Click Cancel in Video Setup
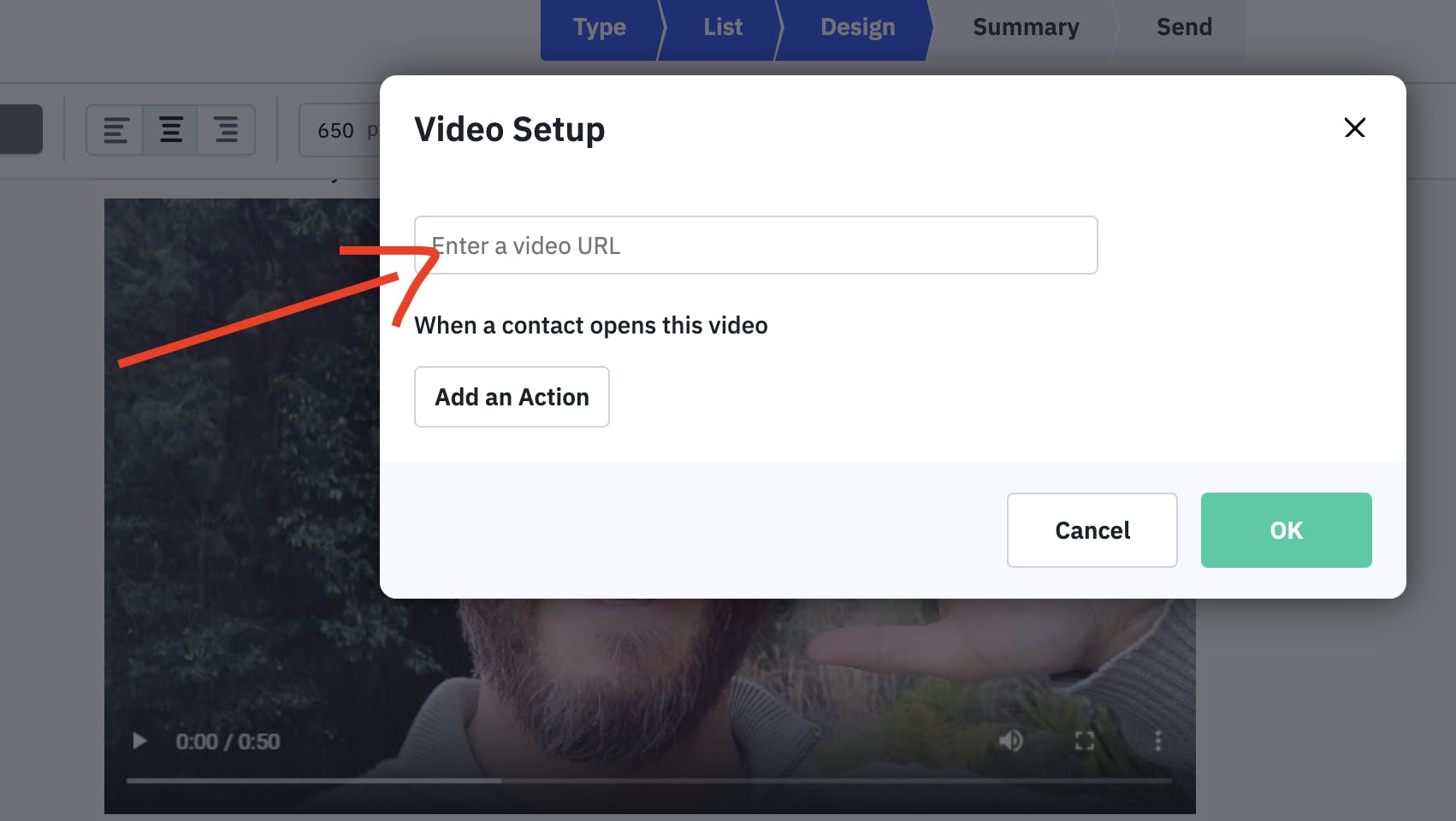1456x821 pixels. (x=1092, y=530)
